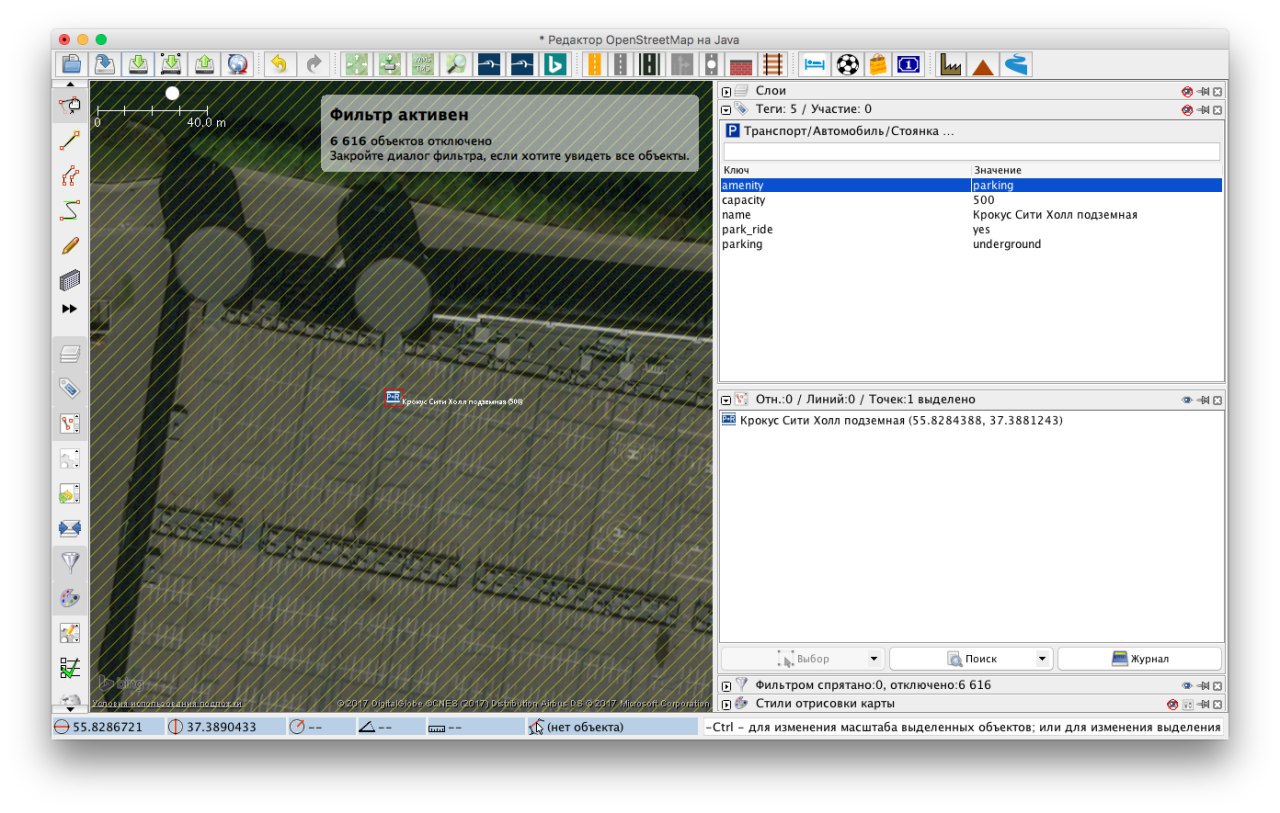
Task: Click the orange road preset icon
Action: [595, 64]
